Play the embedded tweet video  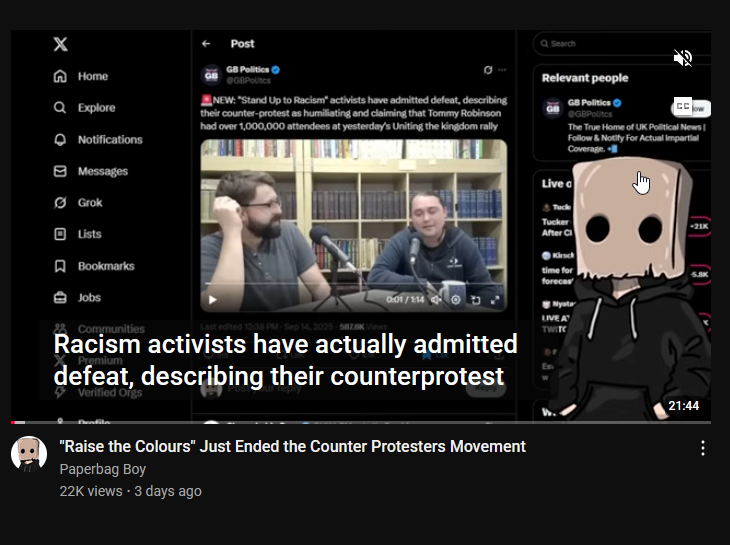(x=213, y=299)
